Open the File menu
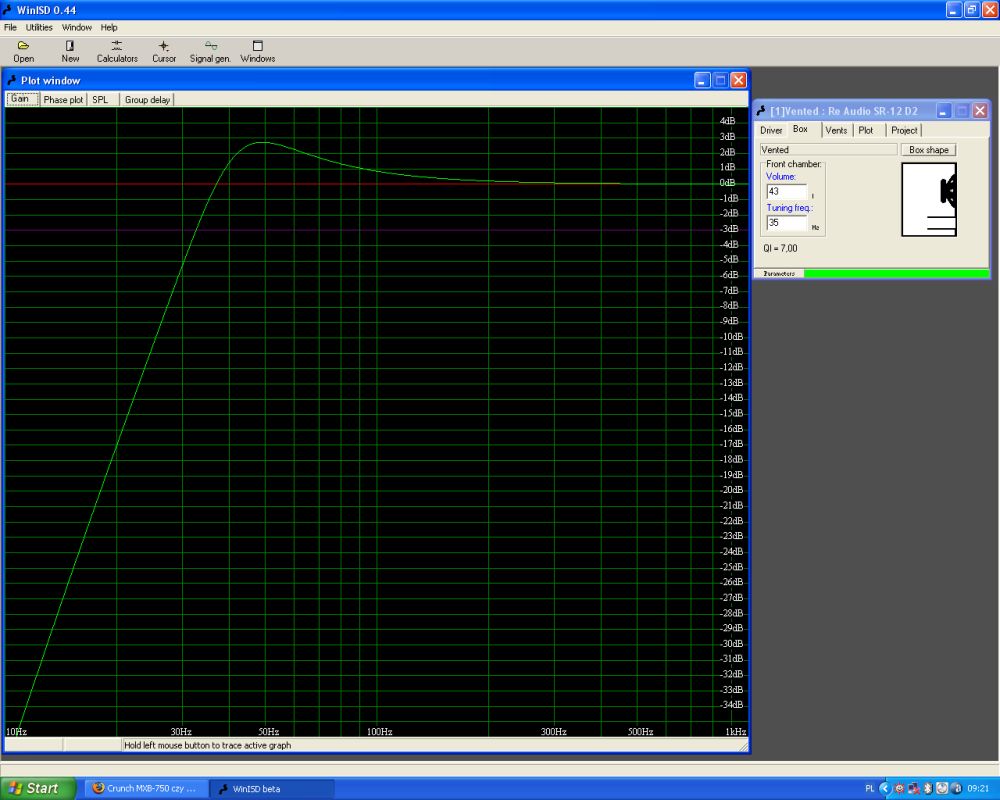 click(11, 27)
